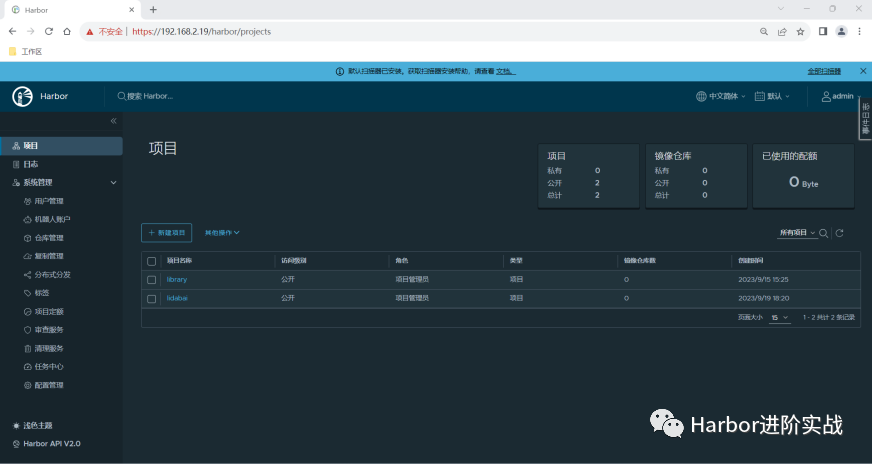Open the 其他操作 dropdown
872x464 pixels.
[x=222, y=233]
